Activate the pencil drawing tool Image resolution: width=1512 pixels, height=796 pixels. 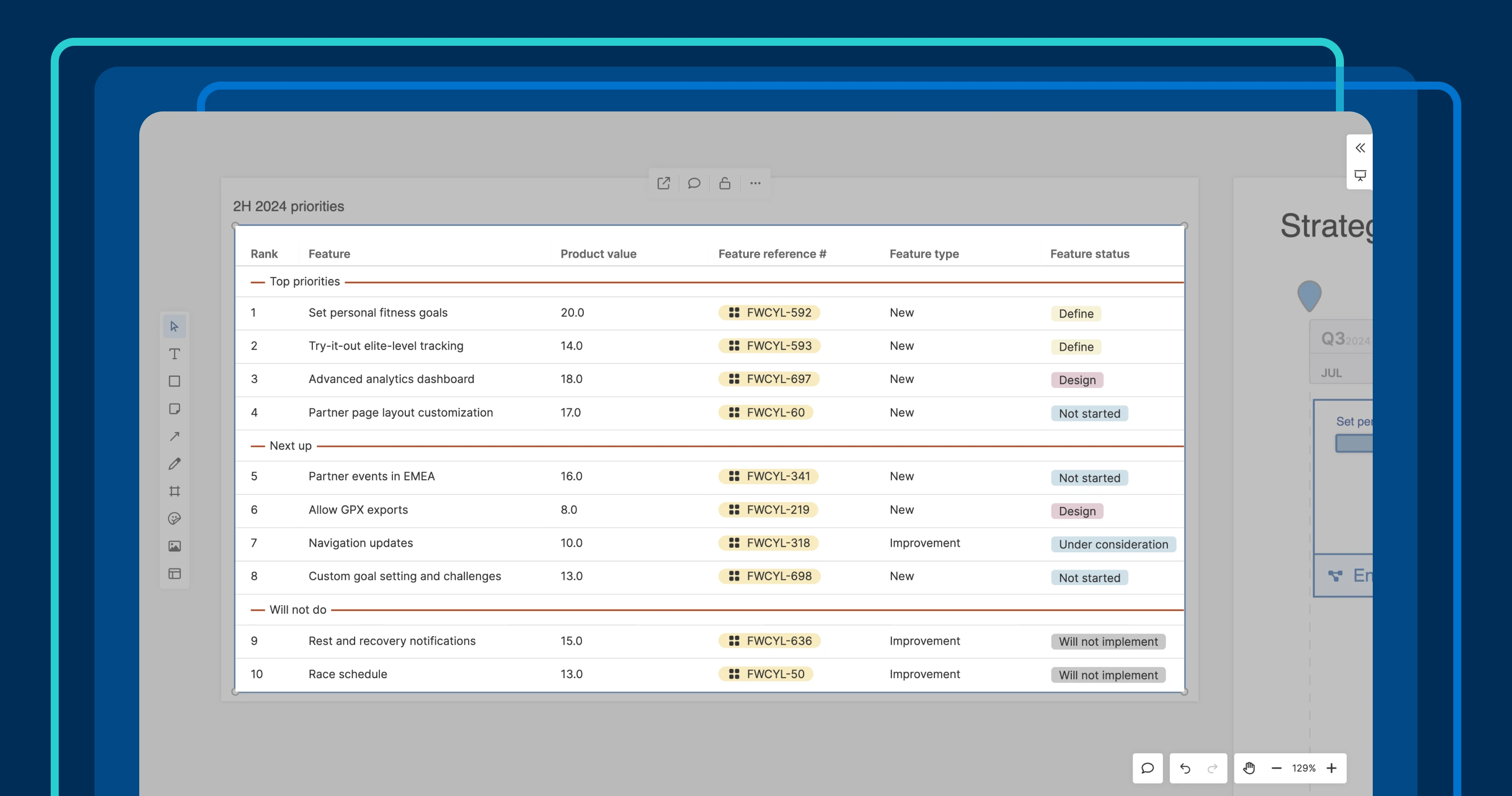click(174, 464)
